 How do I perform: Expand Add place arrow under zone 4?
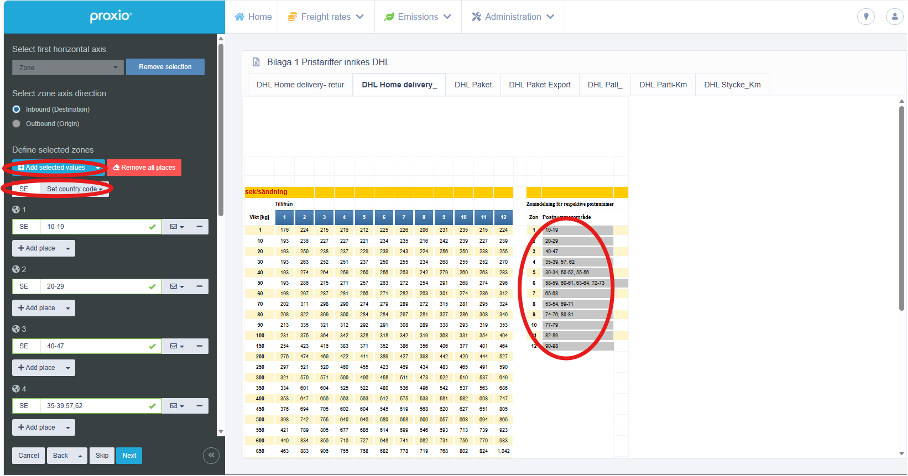(68, 427)
